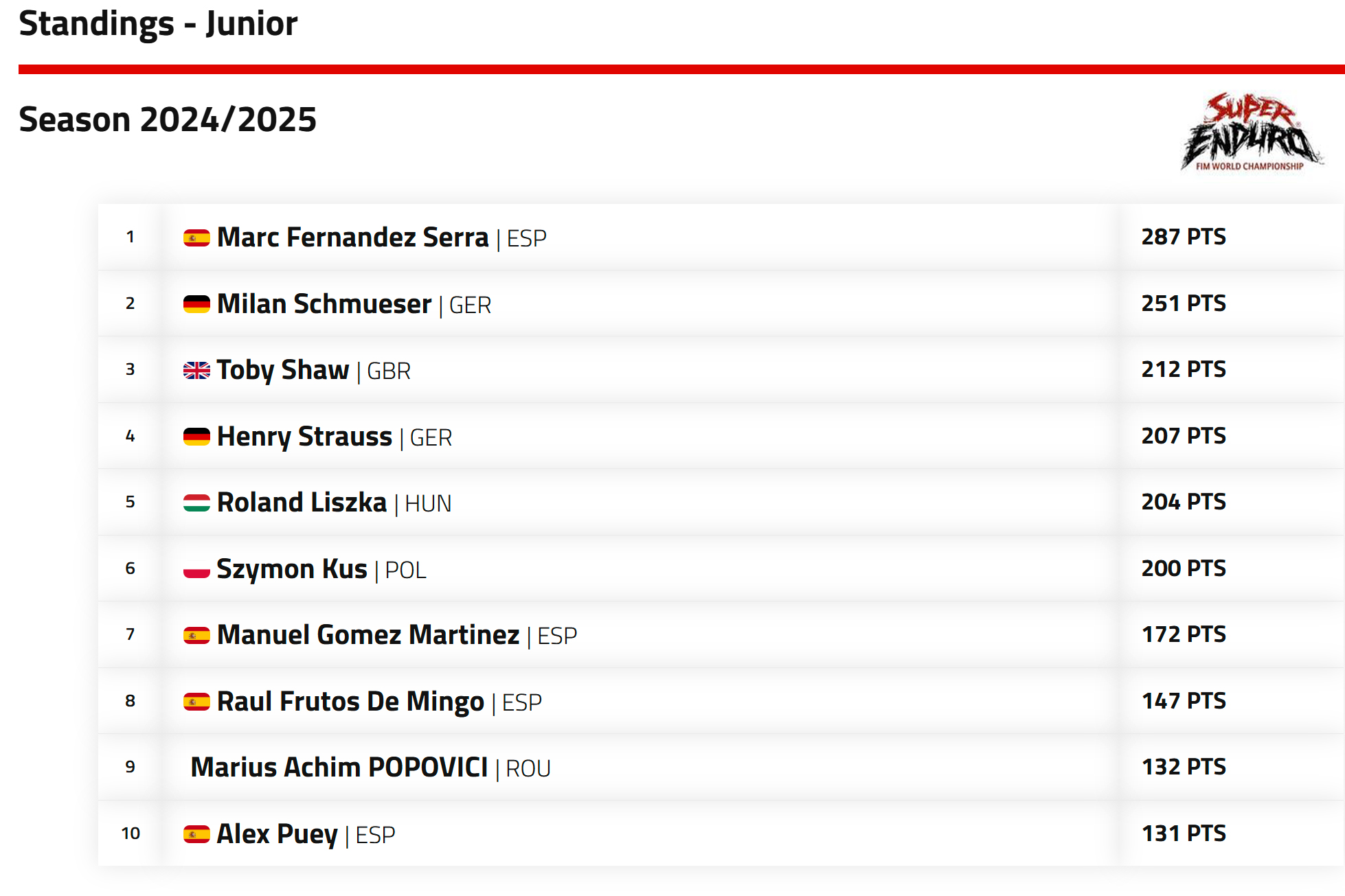Click the British flag beside Toby Shaw
The image size is (1345, 896).
pyautogui.click(x=196, y=371)
